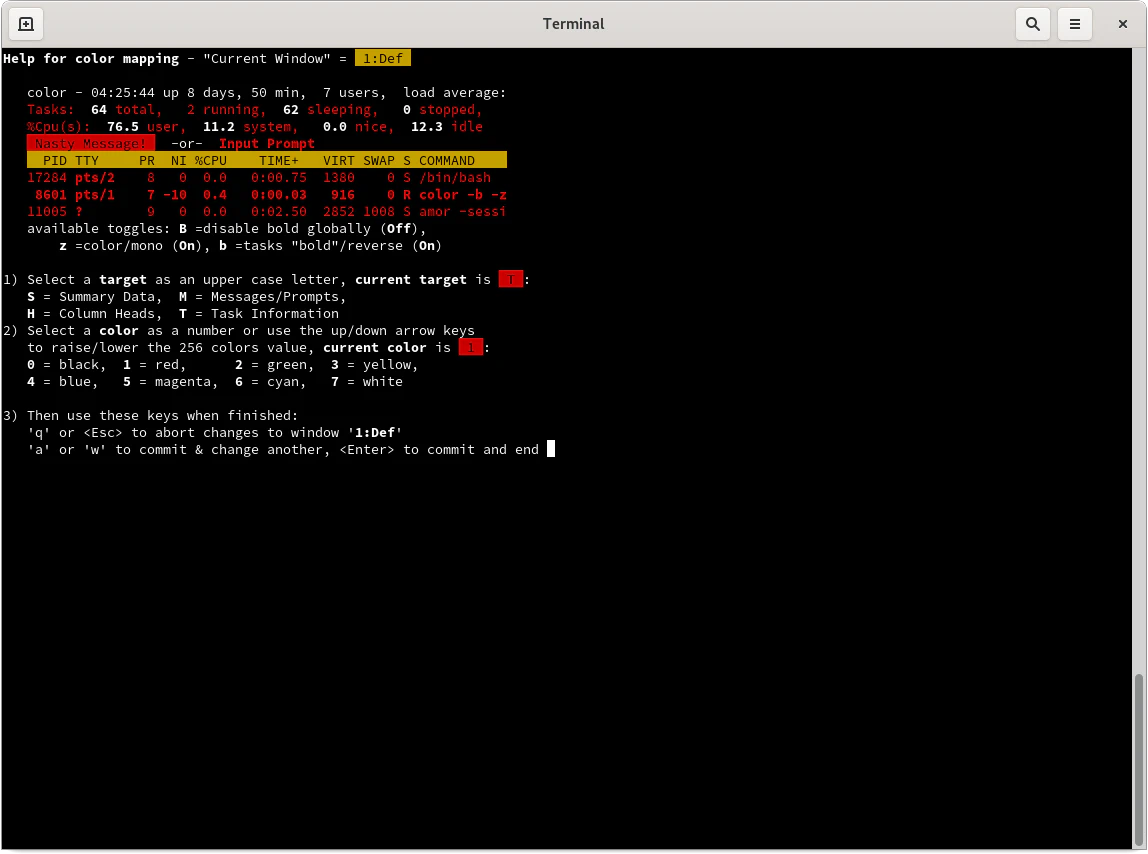The height and width of the screenshot is (854, 1148).
Task: Click the red "Nasty Message!" sample
Action: click(90, 144)
